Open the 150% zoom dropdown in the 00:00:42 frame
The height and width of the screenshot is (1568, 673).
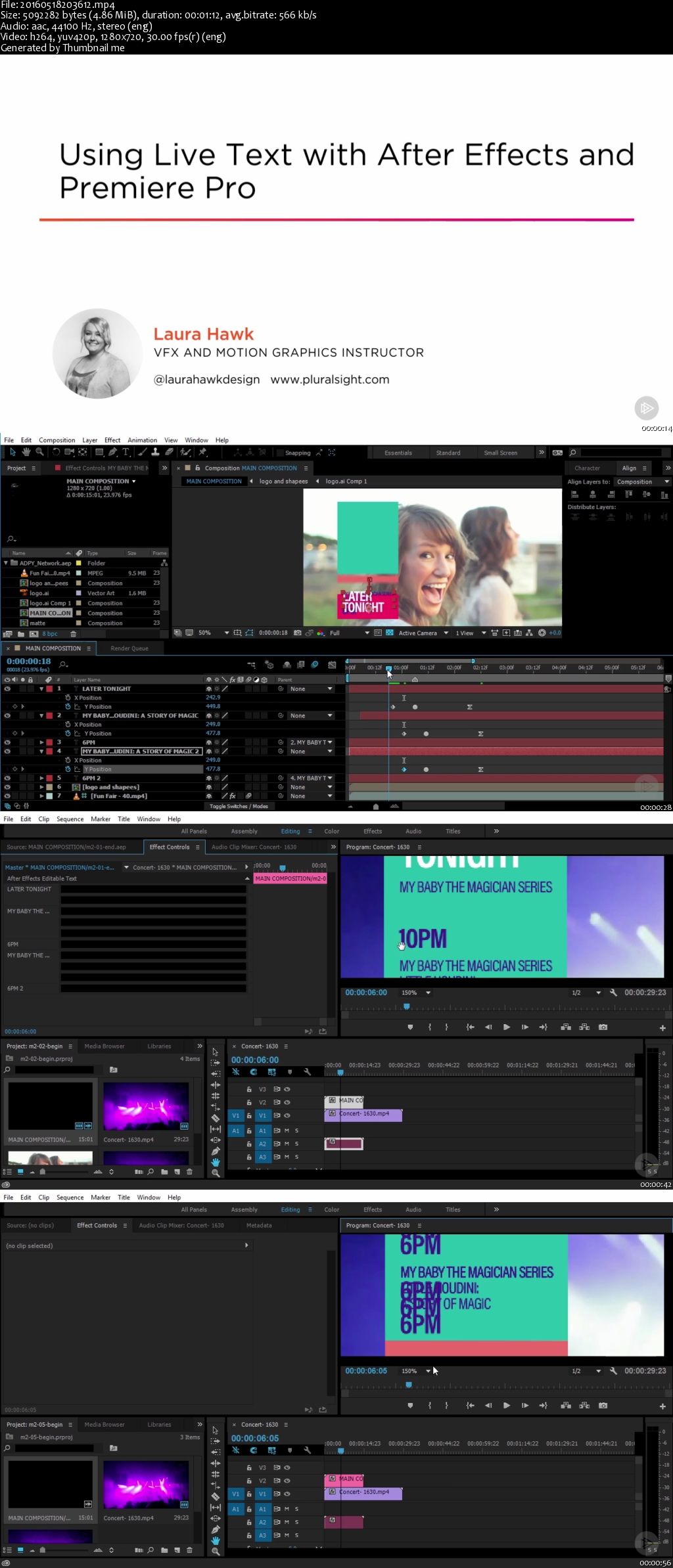pyautogui.click(x=416, y=993)
